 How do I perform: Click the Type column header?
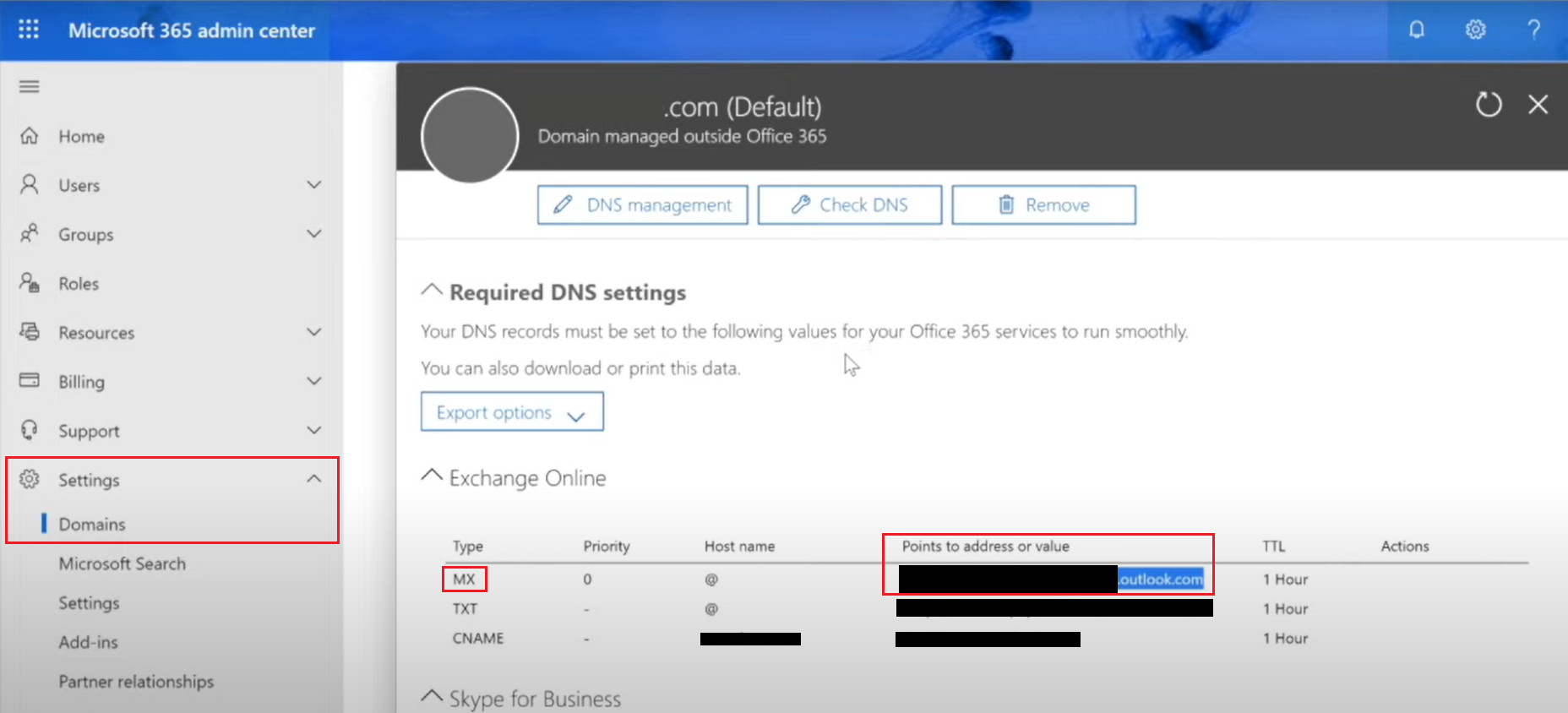click(x=467, y=547)
